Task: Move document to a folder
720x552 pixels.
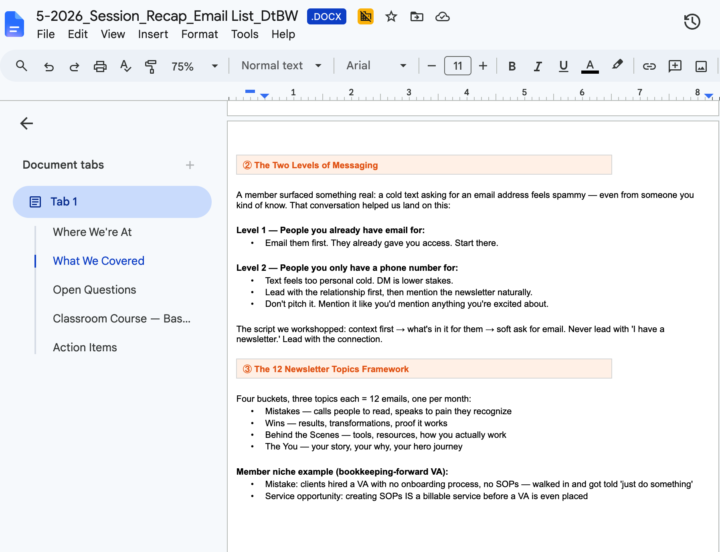Action: click(x=416, y=17)
